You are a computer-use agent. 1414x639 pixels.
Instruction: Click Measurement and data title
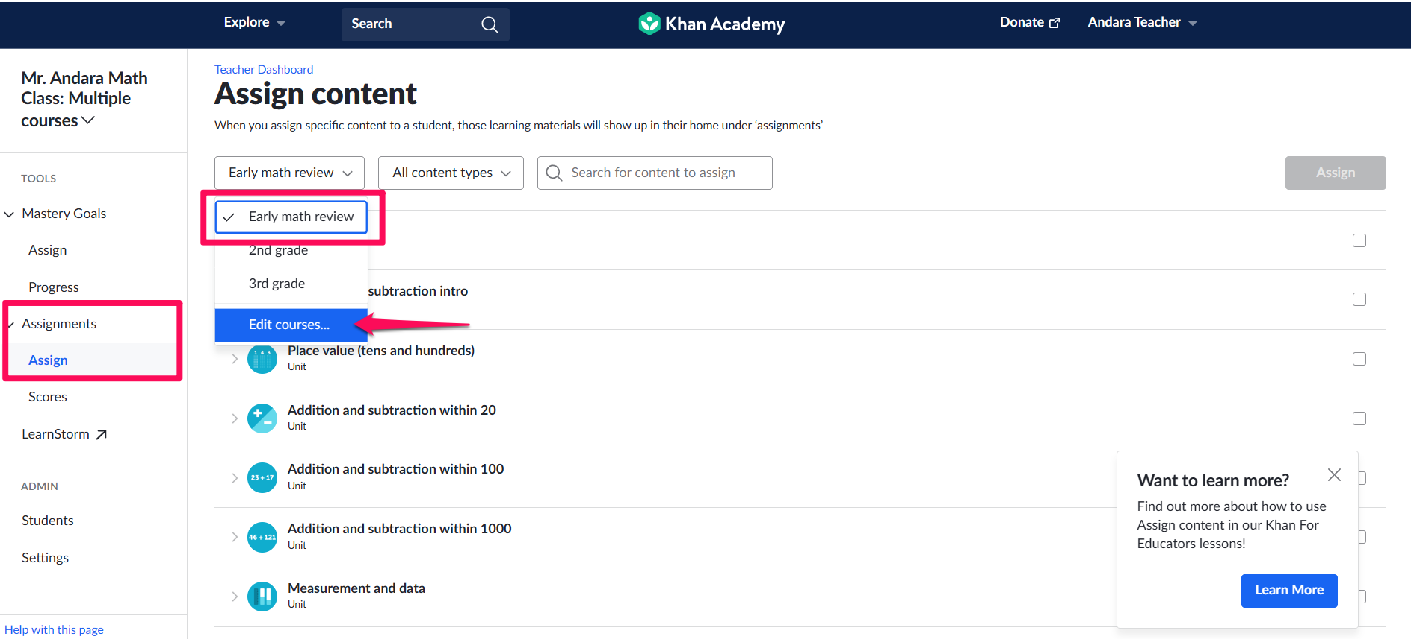pyautogui.click(x=356, y=588)
